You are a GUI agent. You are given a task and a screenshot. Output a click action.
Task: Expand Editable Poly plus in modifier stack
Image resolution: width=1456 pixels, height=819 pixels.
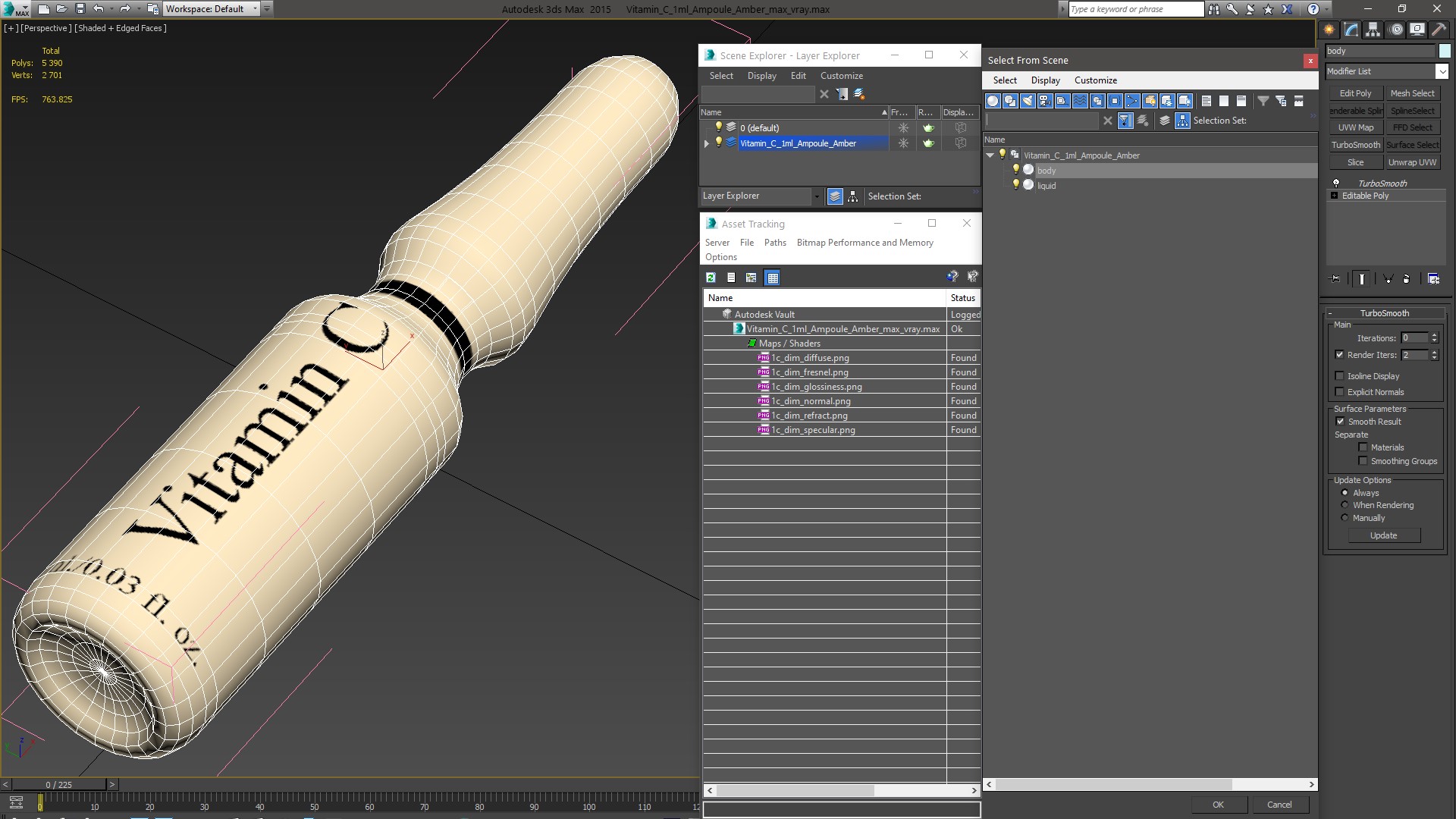(x=1335, y=196)
